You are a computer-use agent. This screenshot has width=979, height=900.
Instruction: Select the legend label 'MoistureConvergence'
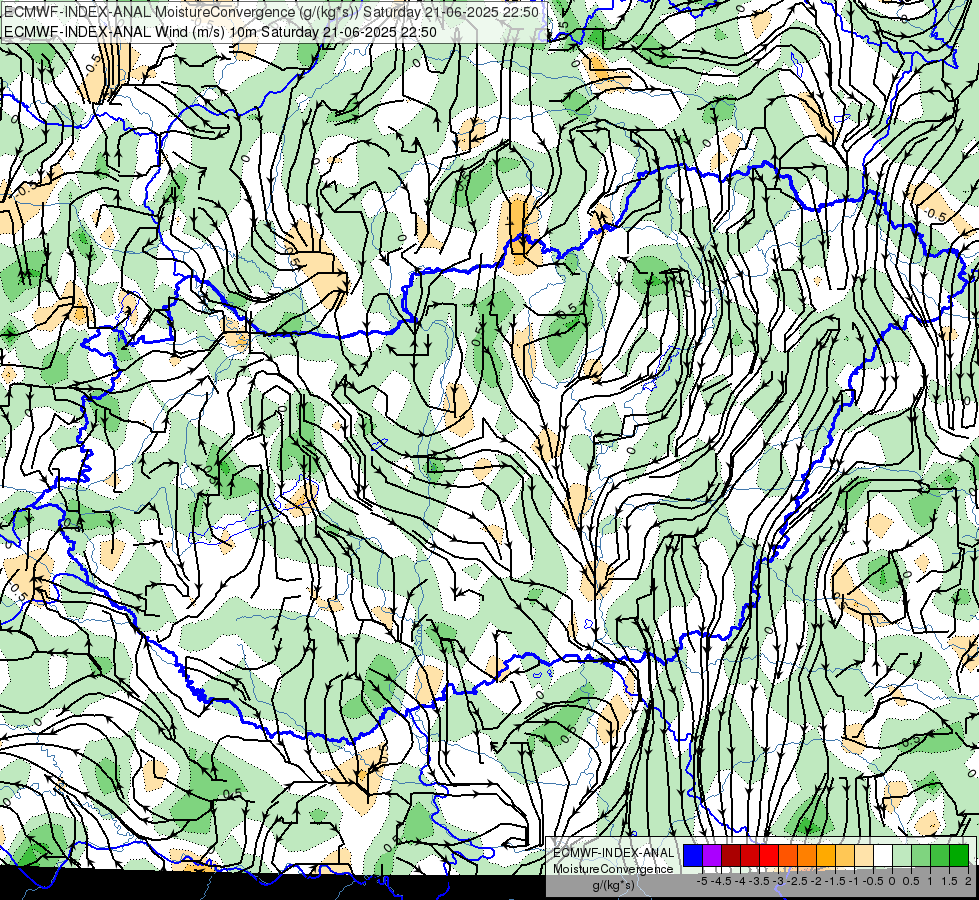(x=613, y=869)
